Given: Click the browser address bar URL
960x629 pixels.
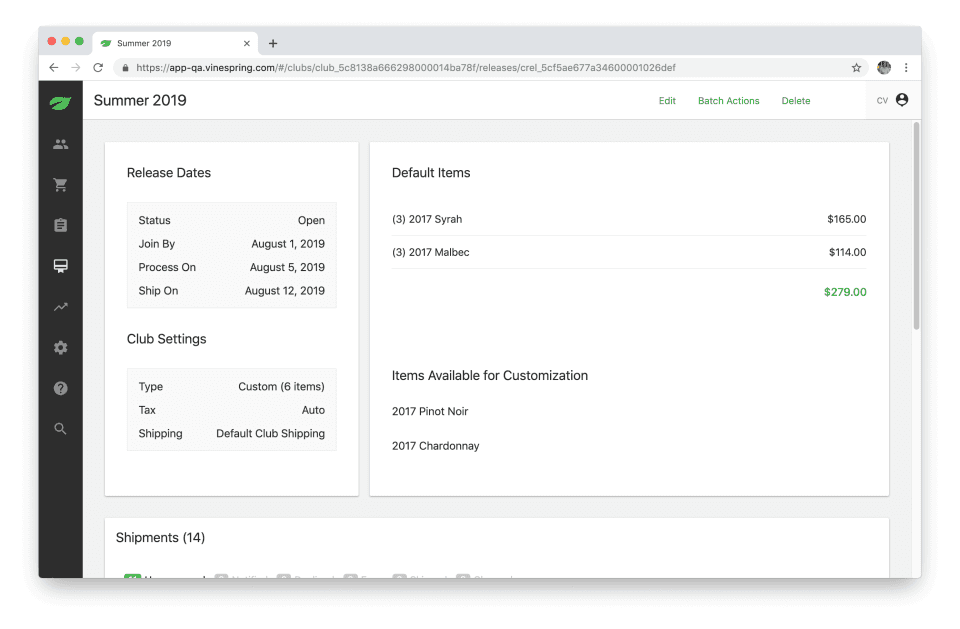Looking at the screenshot, I should pos(405,68).
